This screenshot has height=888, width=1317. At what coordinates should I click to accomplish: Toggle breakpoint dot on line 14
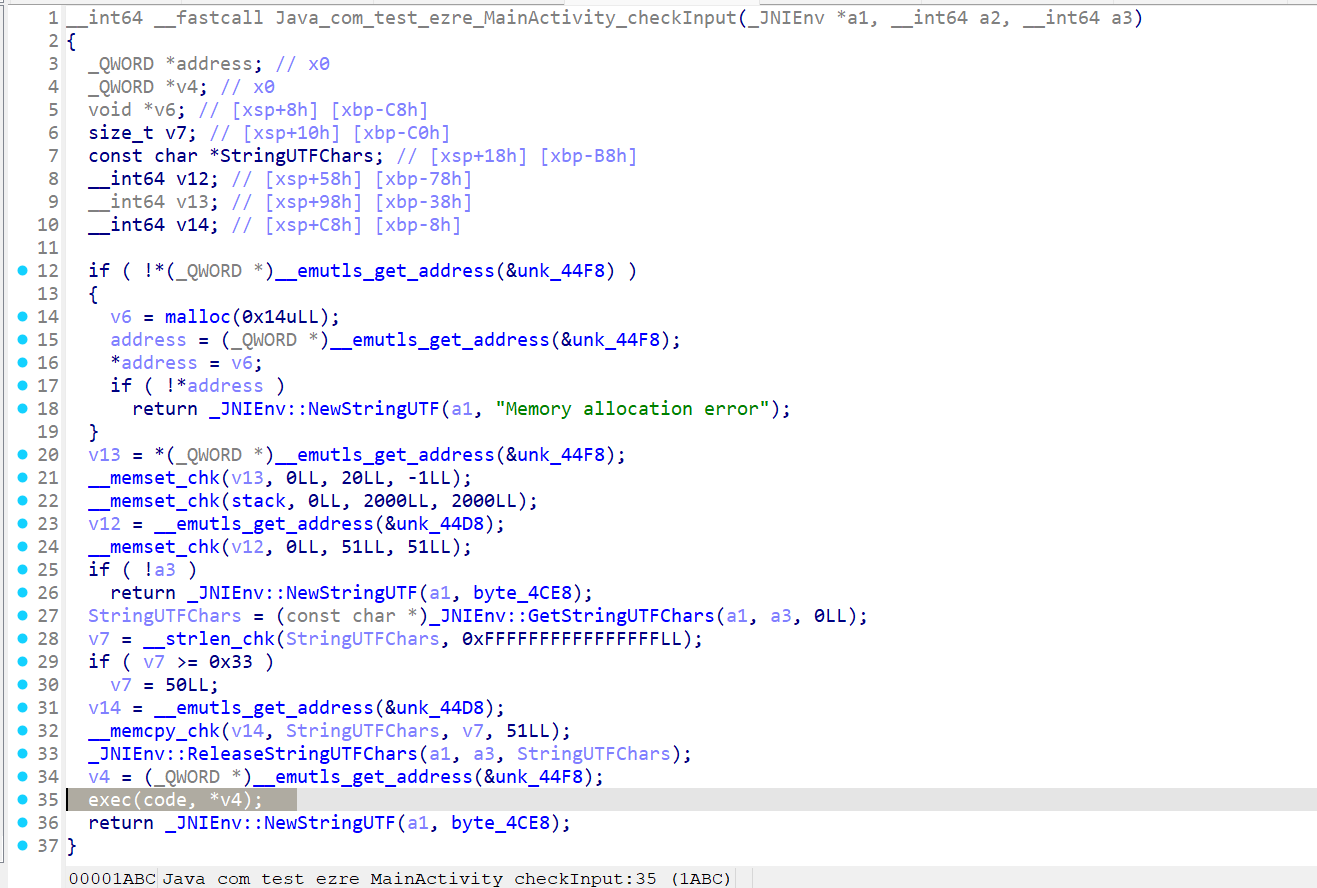coord(22,317)
